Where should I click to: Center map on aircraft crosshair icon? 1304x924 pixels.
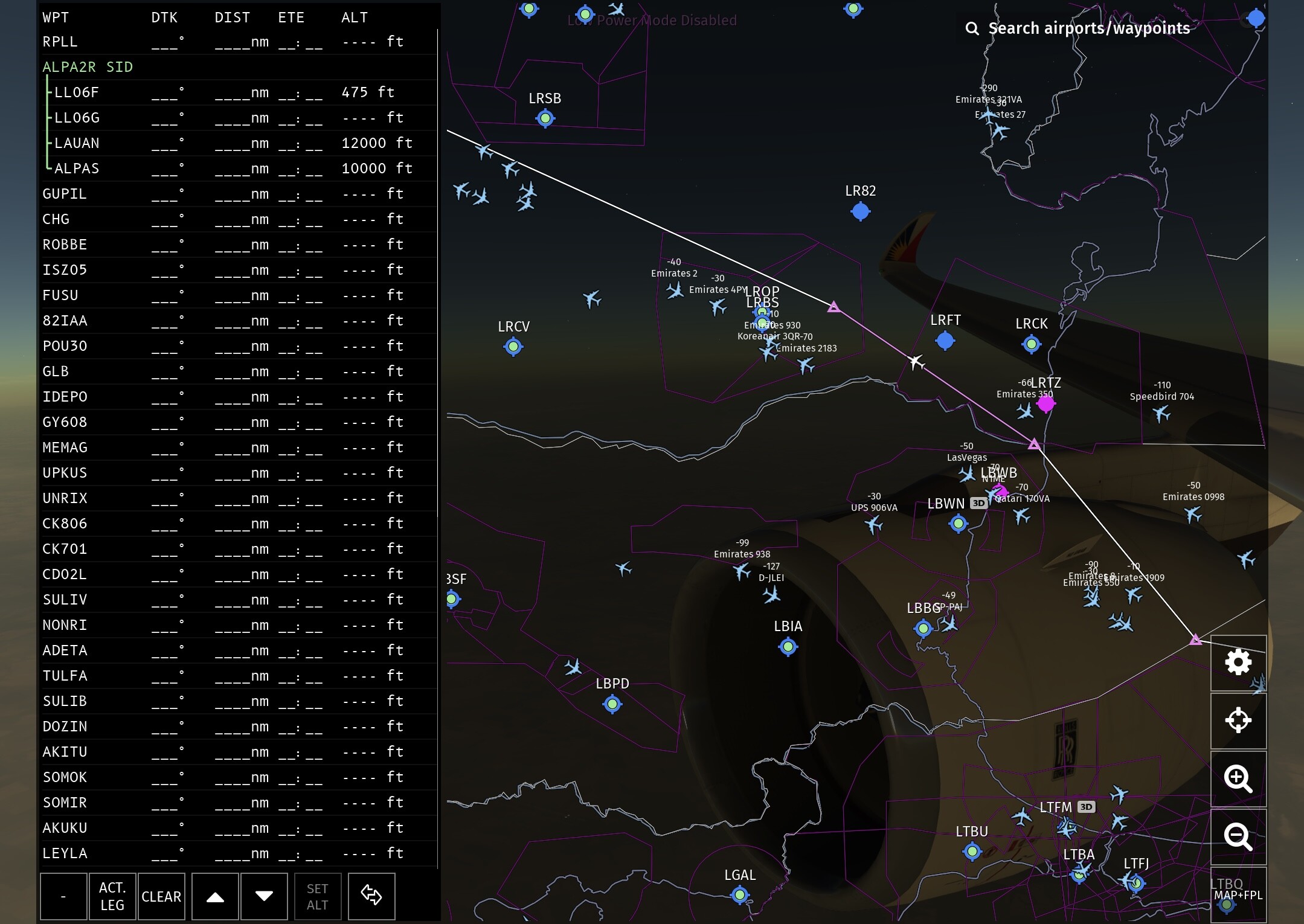(x=1238, y=720)
